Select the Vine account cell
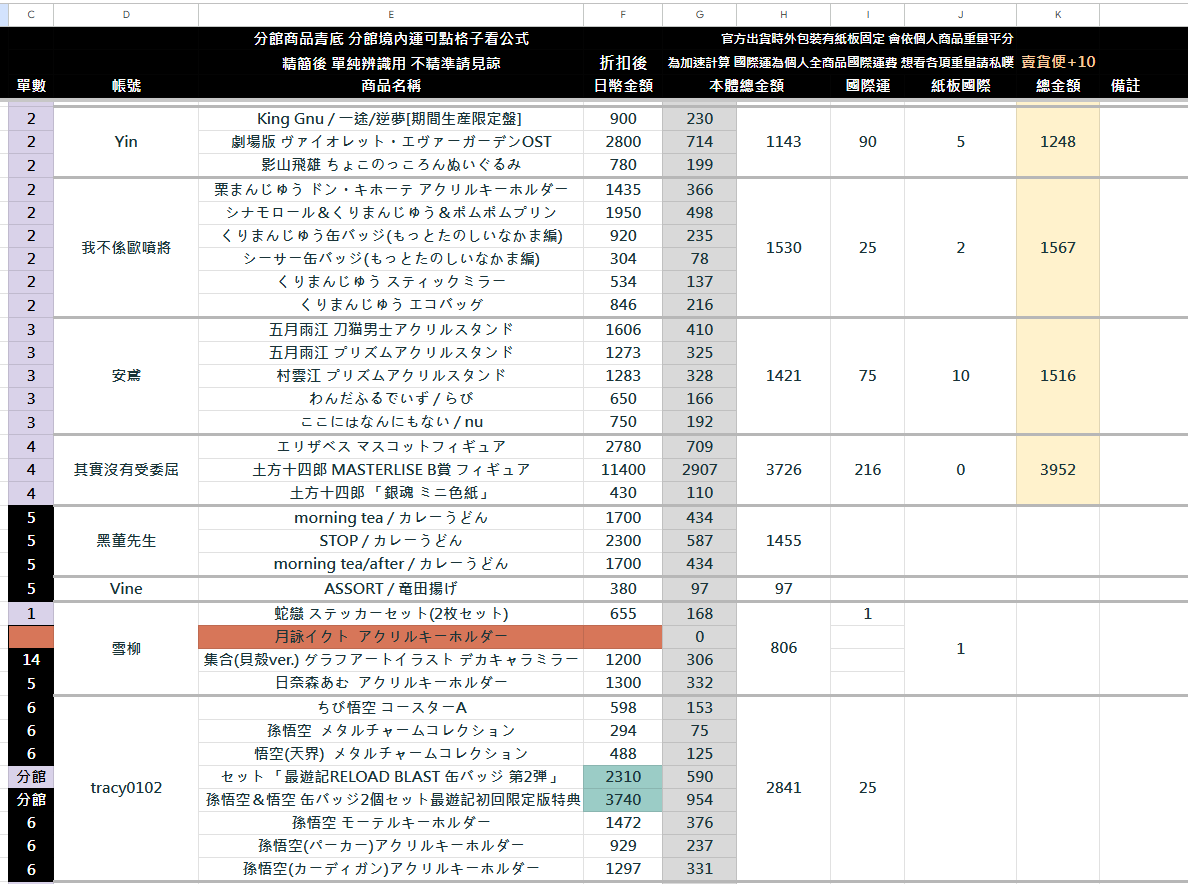This screenshot has height=884, width=1188. click(x=126, y=589)
